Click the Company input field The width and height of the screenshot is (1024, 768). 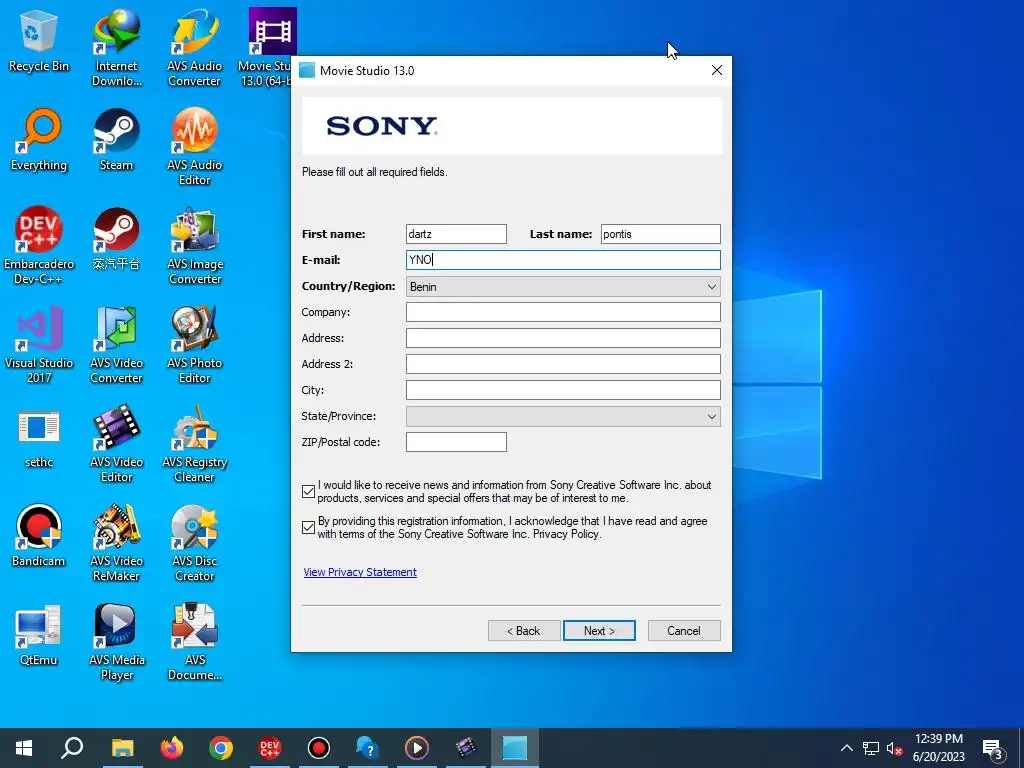pyautogui.click(x=563, y=312)
